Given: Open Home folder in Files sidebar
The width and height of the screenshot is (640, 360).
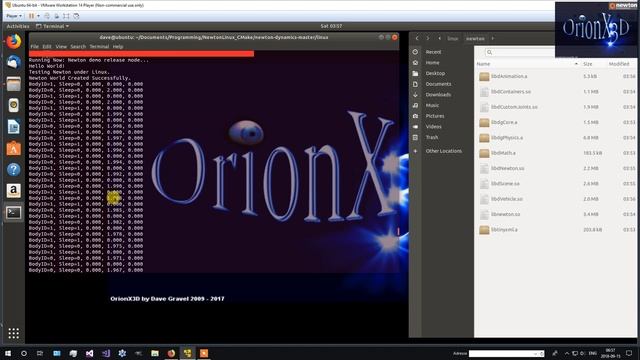Looking at the screenshot, I should tap(432, 62).
